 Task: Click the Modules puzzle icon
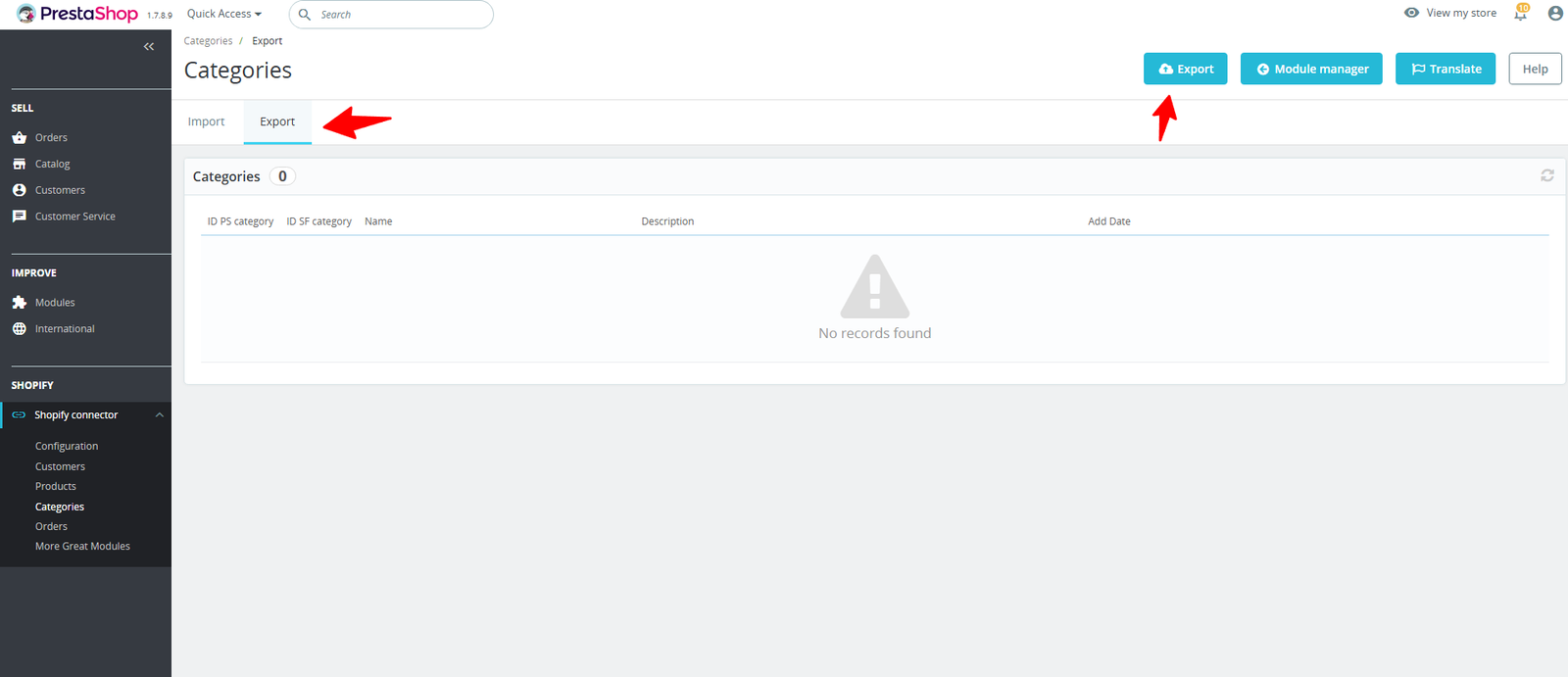point(20,303)
